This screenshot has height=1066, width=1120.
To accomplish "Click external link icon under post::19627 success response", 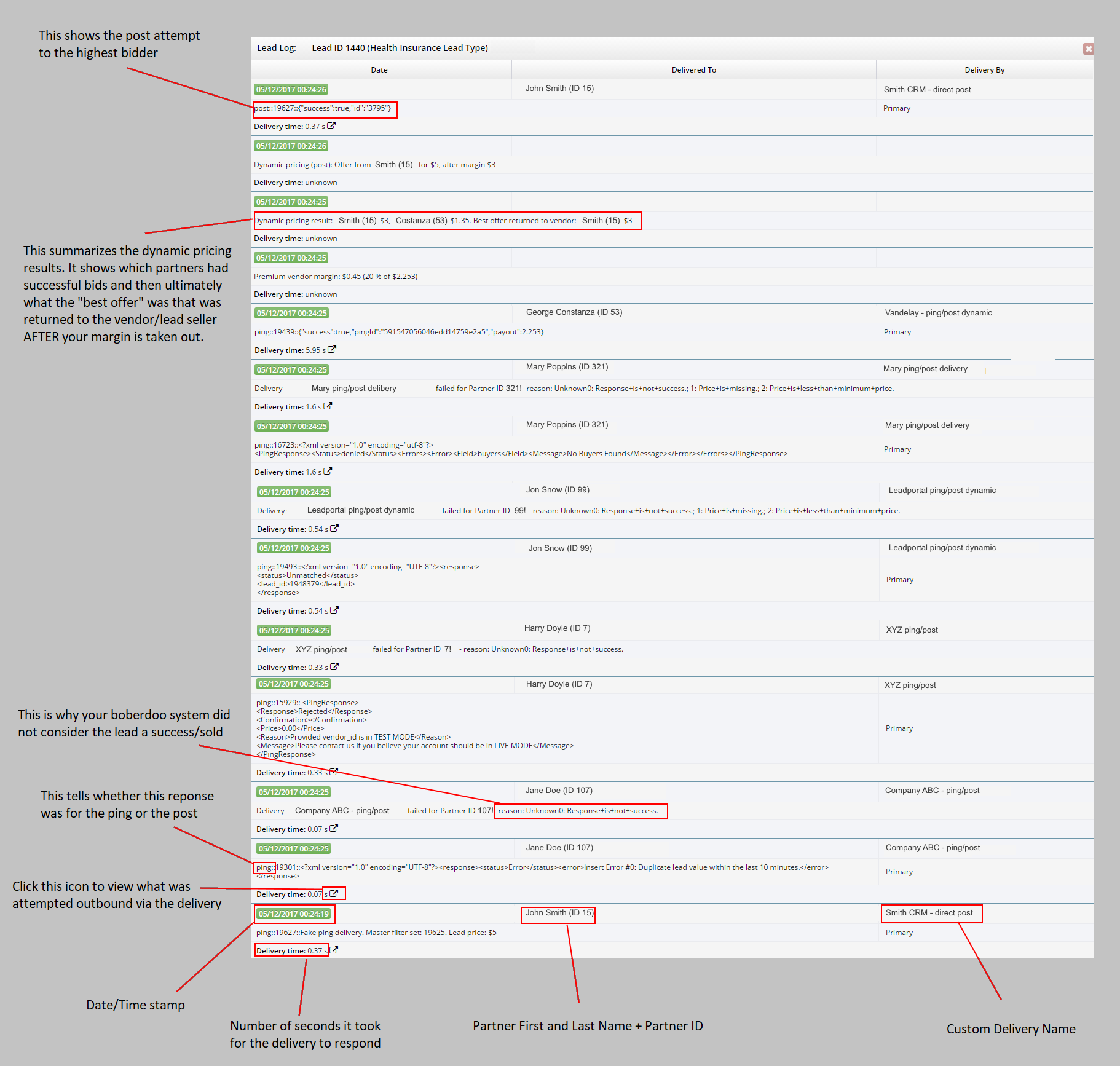I will [331, 126].
